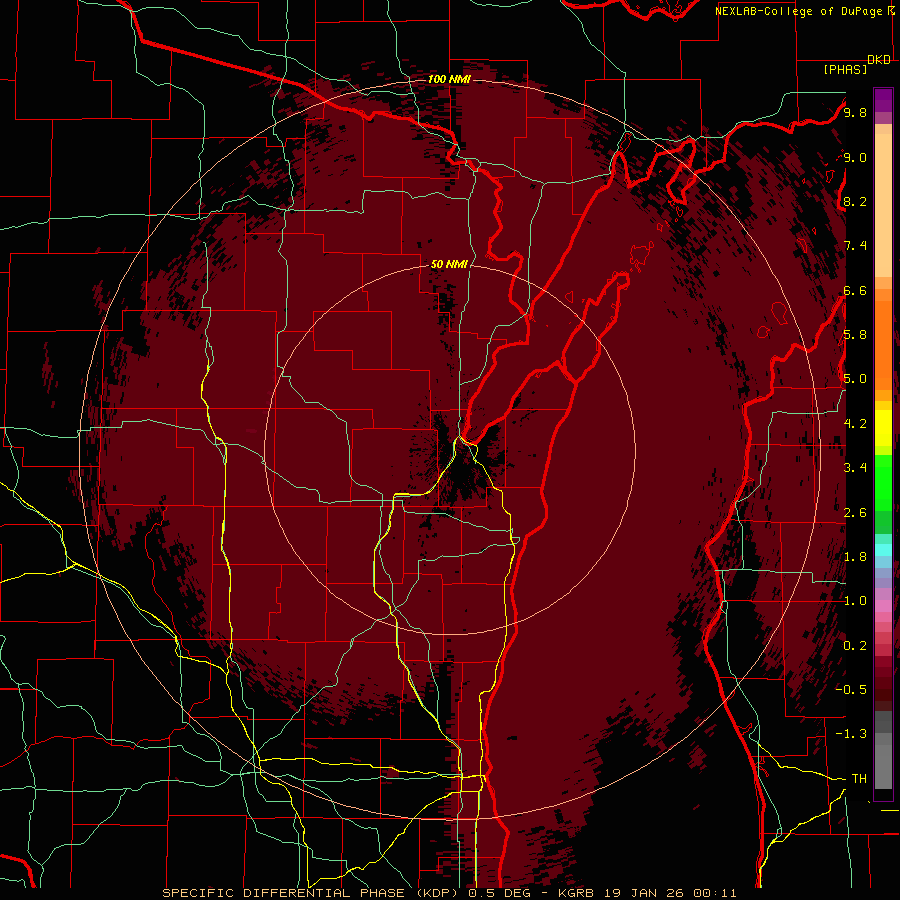Click the 50 NMI range ring label
The image size is (900, 900).
(449, 264)
